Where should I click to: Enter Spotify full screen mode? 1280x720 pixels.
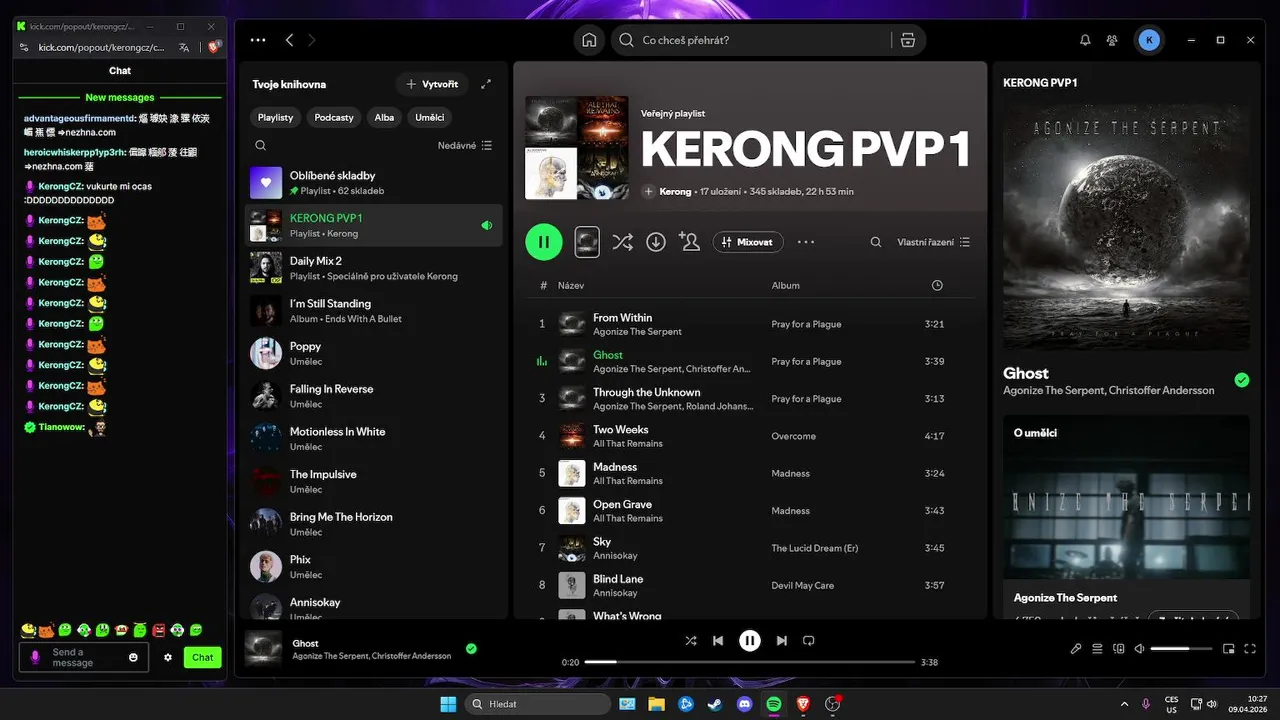click(x=1251, y=649)
